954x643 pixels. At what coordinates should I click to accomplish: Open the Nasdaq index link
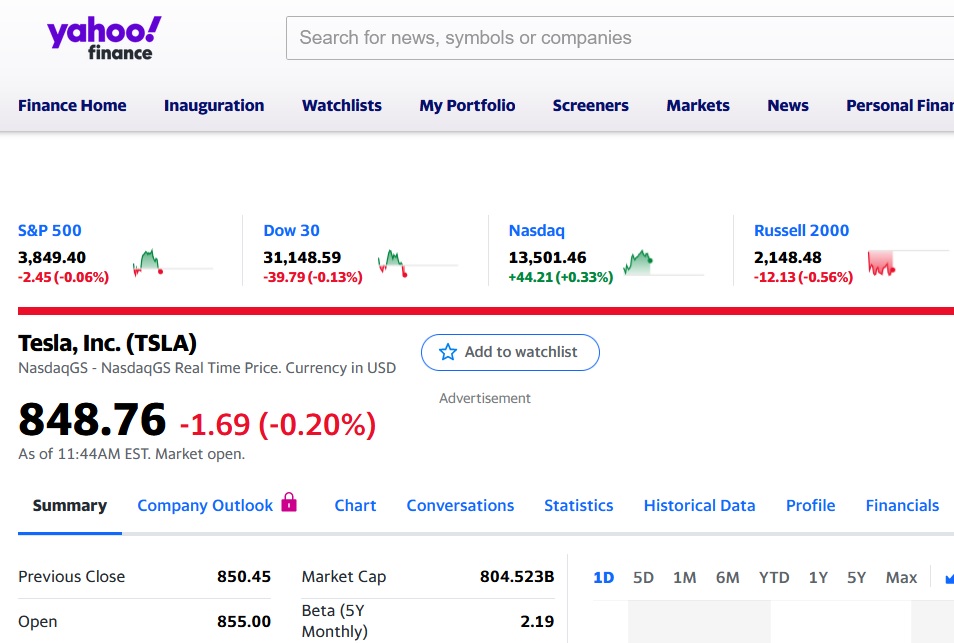click(537, 231)
